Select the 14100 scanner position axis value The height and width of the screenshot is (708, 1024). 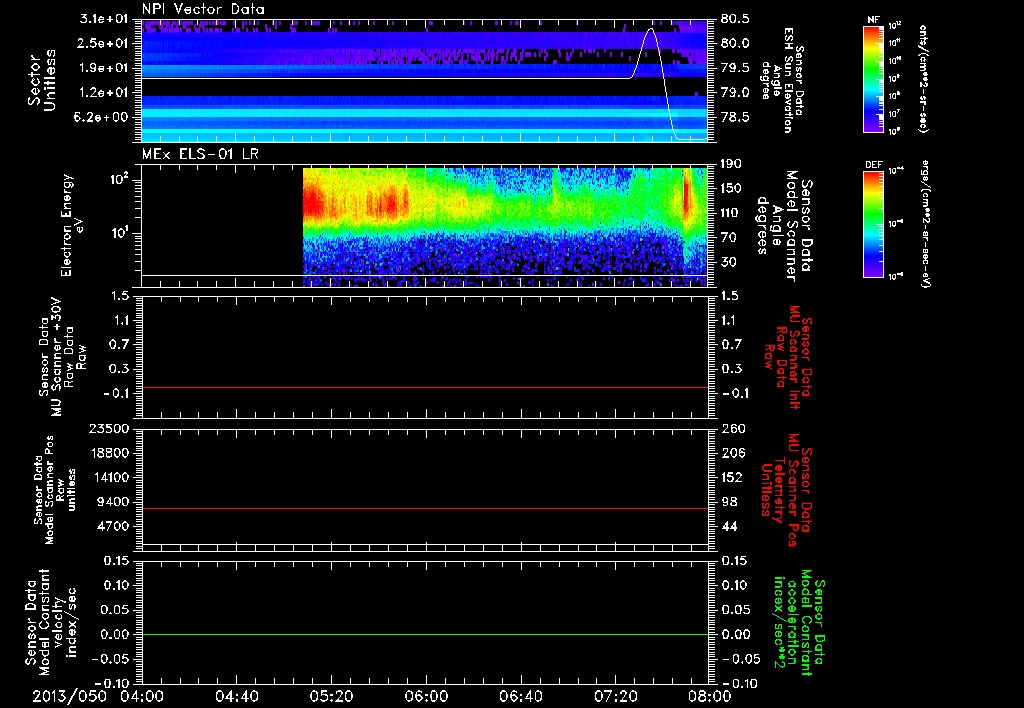(x=109, y=477)
